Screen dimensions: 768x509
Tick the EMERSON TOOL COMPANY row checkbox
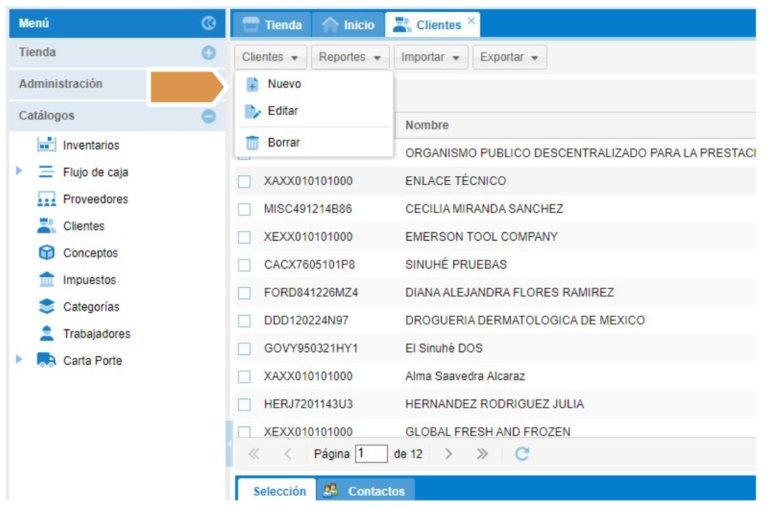click(x=244, y=237)
